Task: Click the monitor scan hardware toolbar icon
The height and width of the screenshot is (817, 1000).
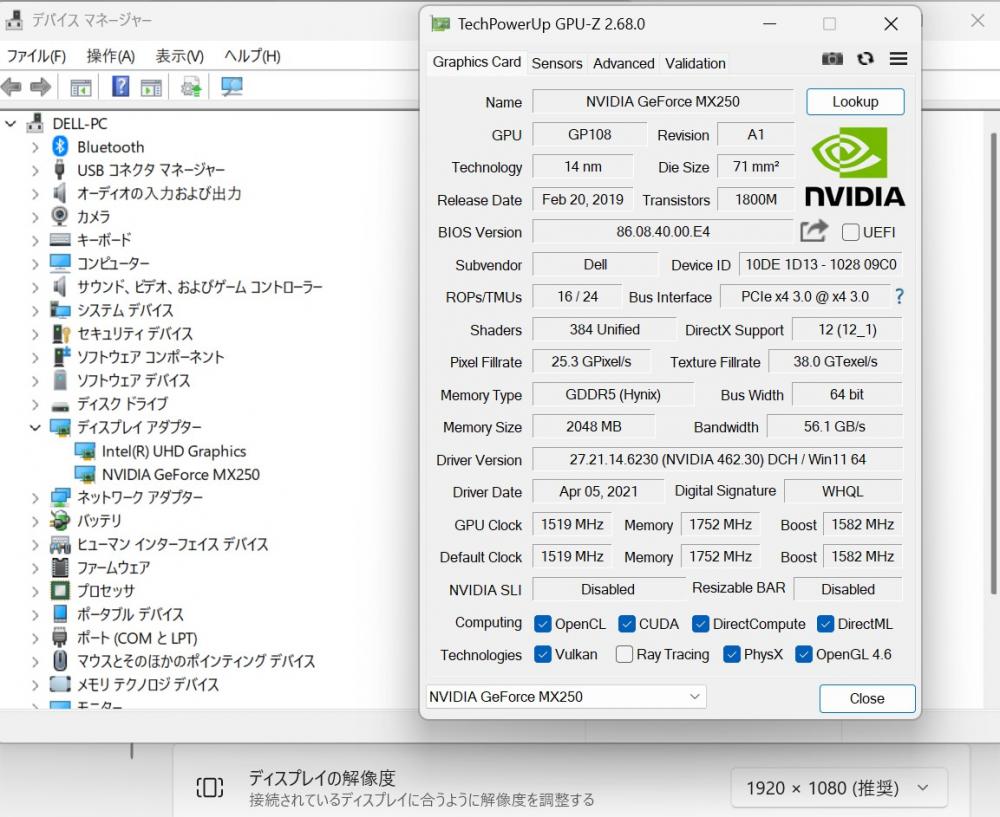Action: tap(232, 87)
